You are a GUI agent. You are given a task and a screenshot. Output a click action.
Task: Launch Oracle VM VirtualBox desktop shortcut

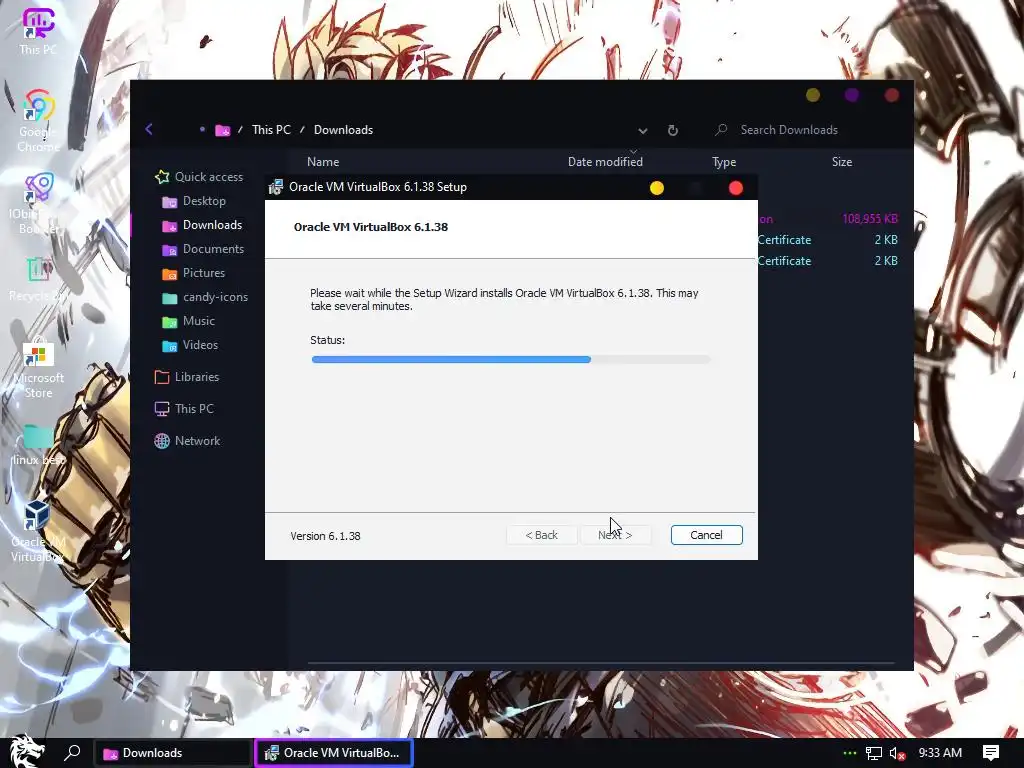[x=38, y=530]
